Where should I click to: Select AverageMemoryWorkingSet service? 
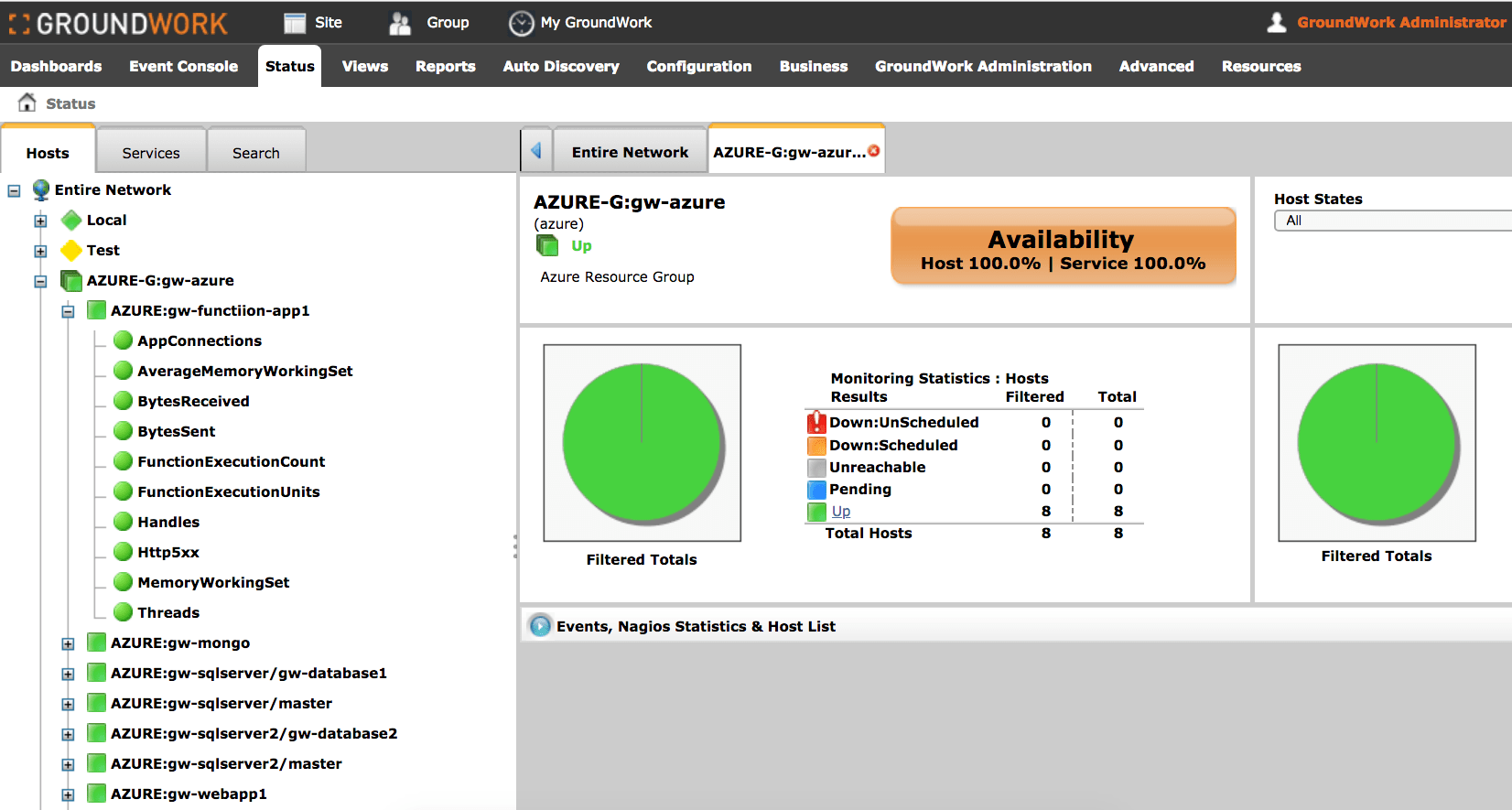245,371
